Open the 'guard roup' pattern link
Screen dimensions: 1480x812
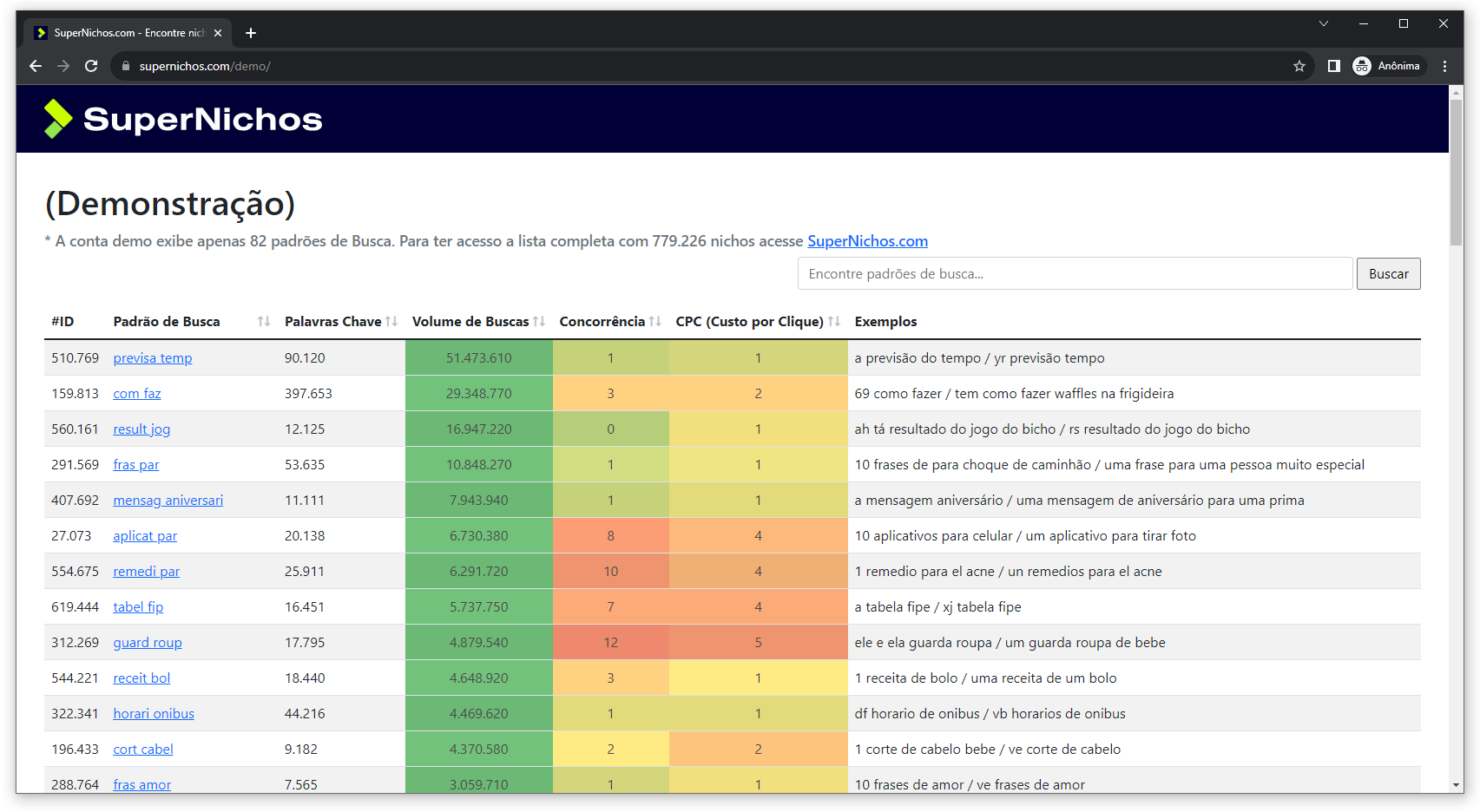148,643
